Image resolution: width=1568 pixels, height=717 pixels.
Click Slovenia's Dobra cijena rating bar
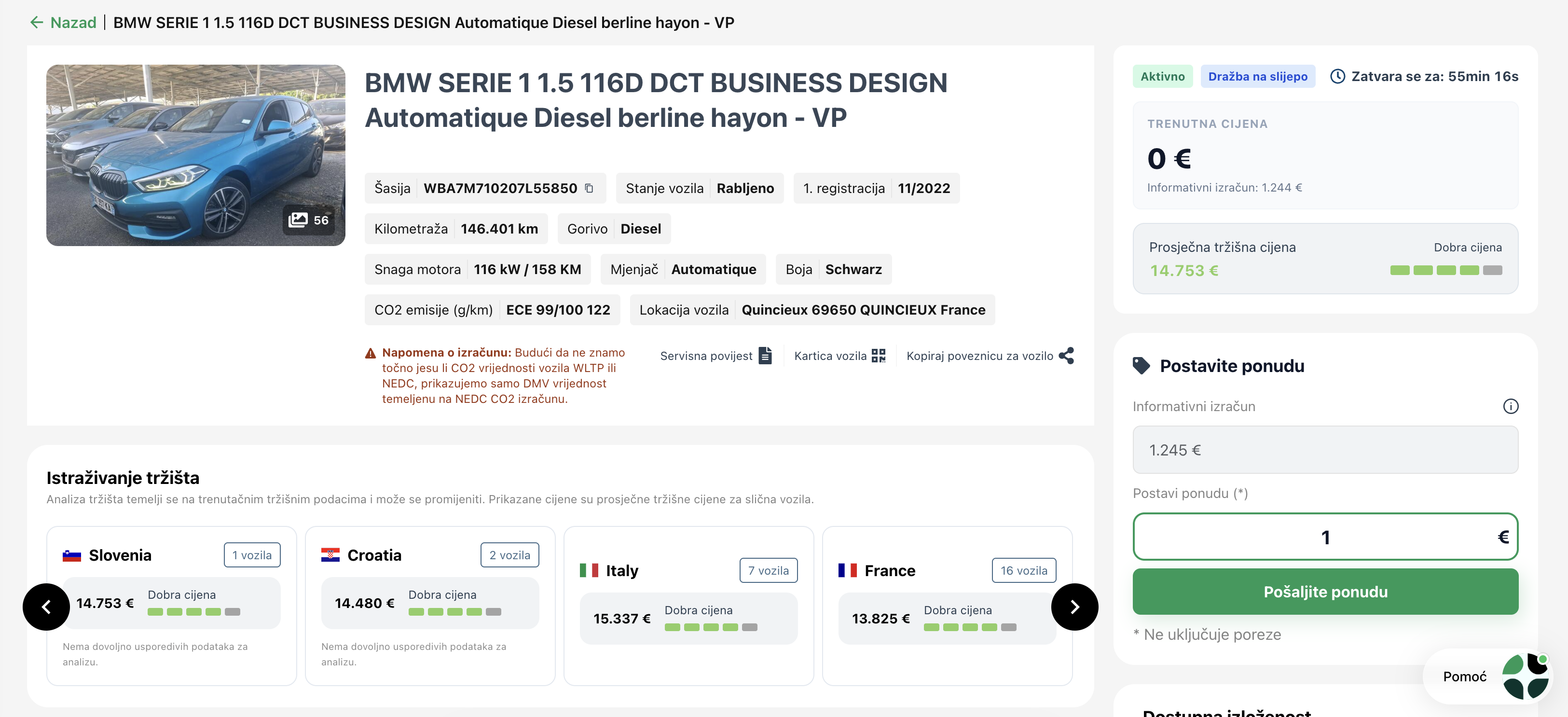pos(193,612)
